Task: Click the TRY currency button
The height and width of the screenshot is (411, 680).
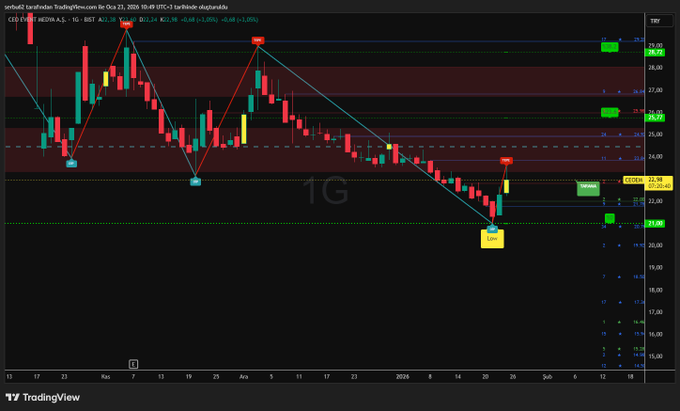Action: point(660,21)
